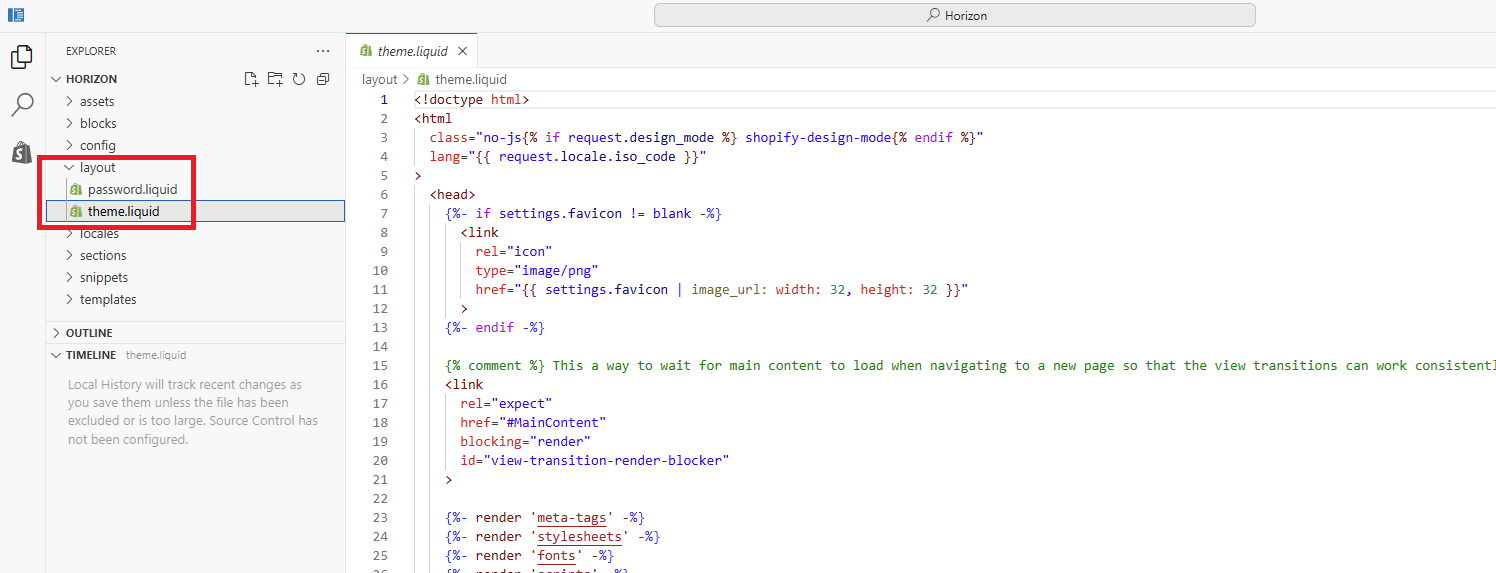This screenshot has height=573, width=1496.
Task: Click the href="#MainContent" attribute line
Action: [533, 423]
